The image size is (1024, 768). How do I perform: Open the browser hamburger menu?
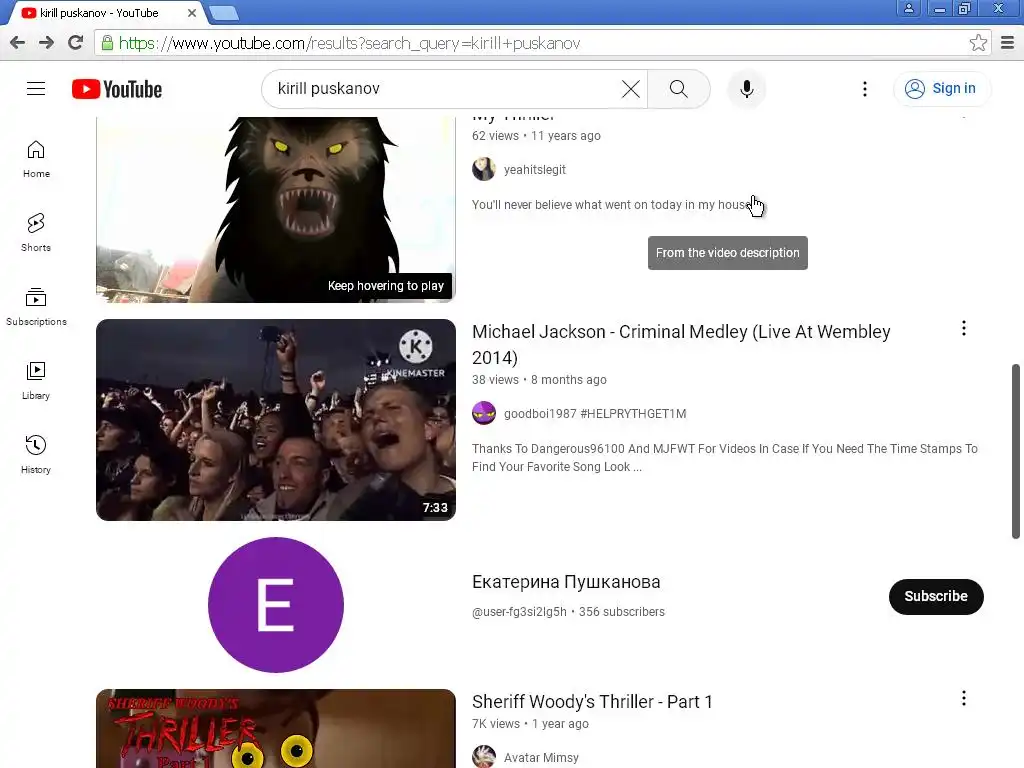(1008, 43)
